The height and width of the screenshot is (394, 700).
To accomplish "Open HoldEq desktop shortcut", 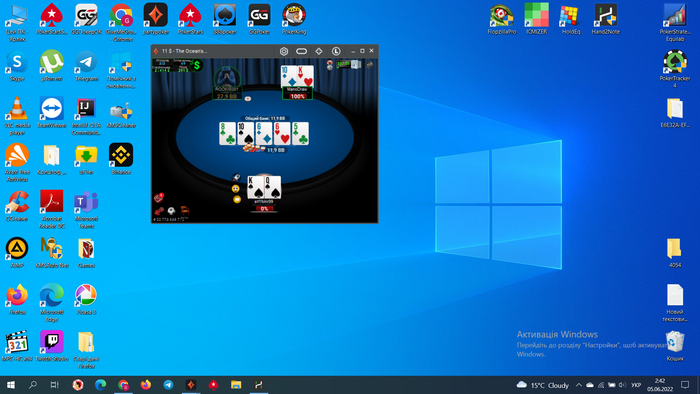I will point(571,19).
